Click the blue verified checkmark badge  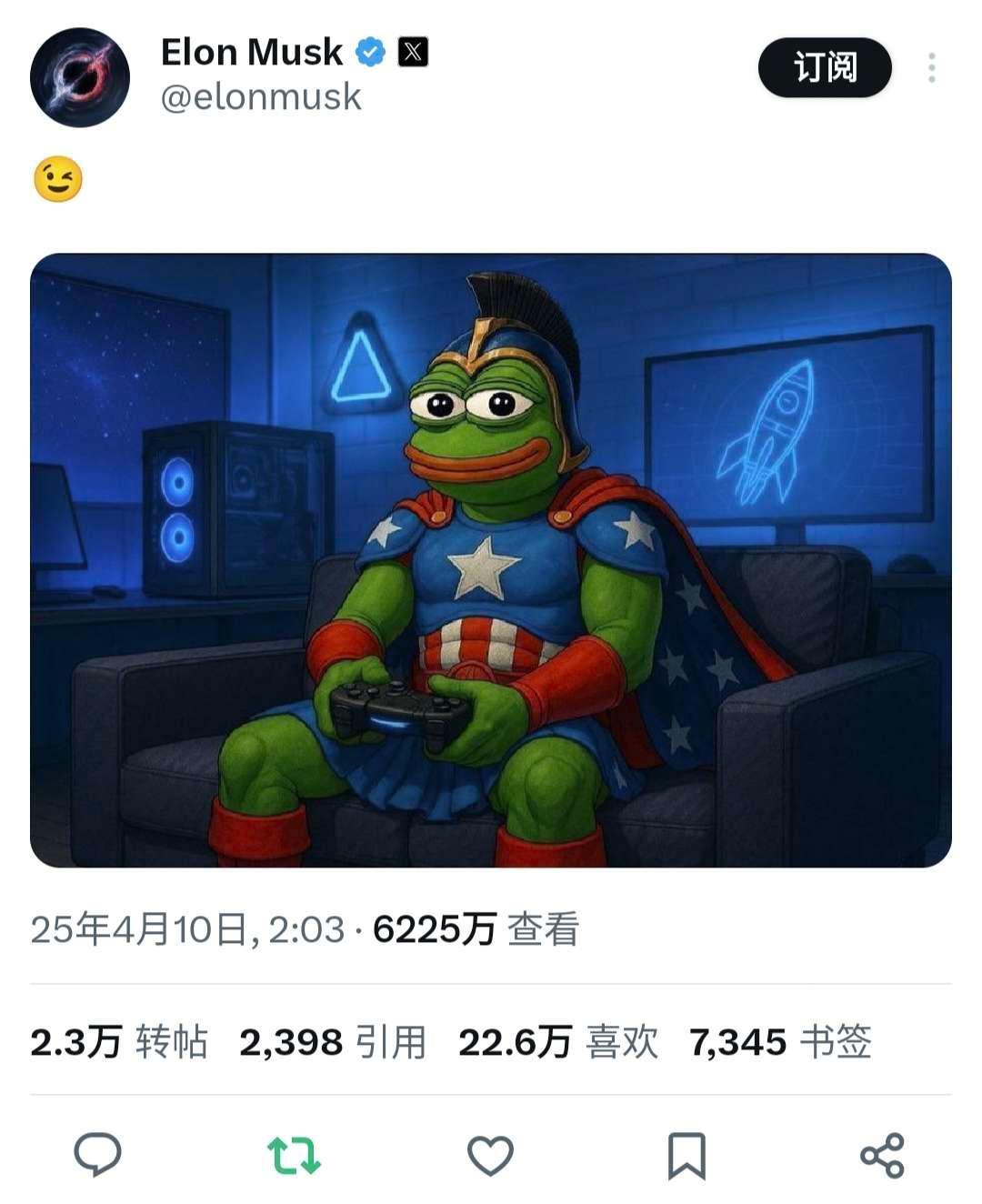tap(370, 53)
